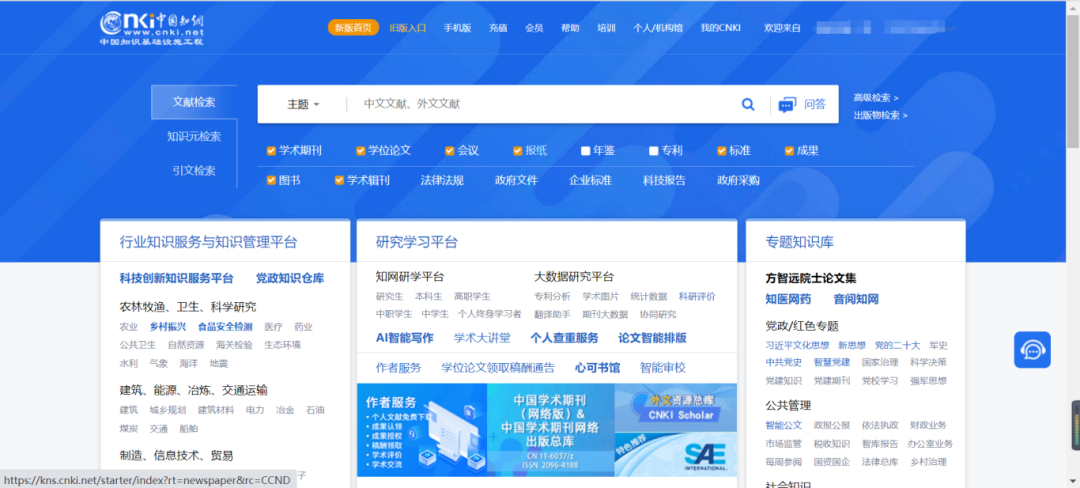Click the AI智能写作 link
1080x488 pixels.
coord(404,337)
